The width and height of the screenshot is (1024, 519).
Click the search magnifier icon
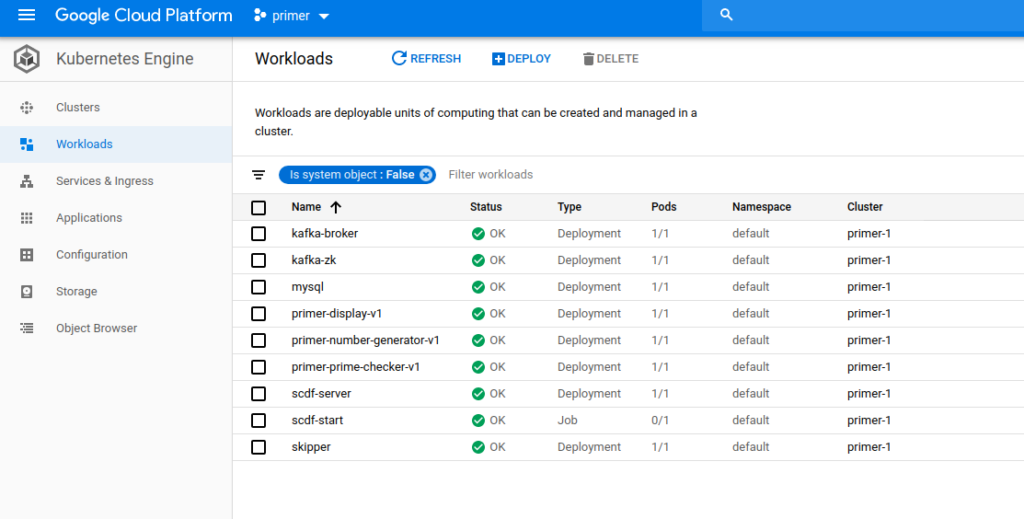pos(726,15)
